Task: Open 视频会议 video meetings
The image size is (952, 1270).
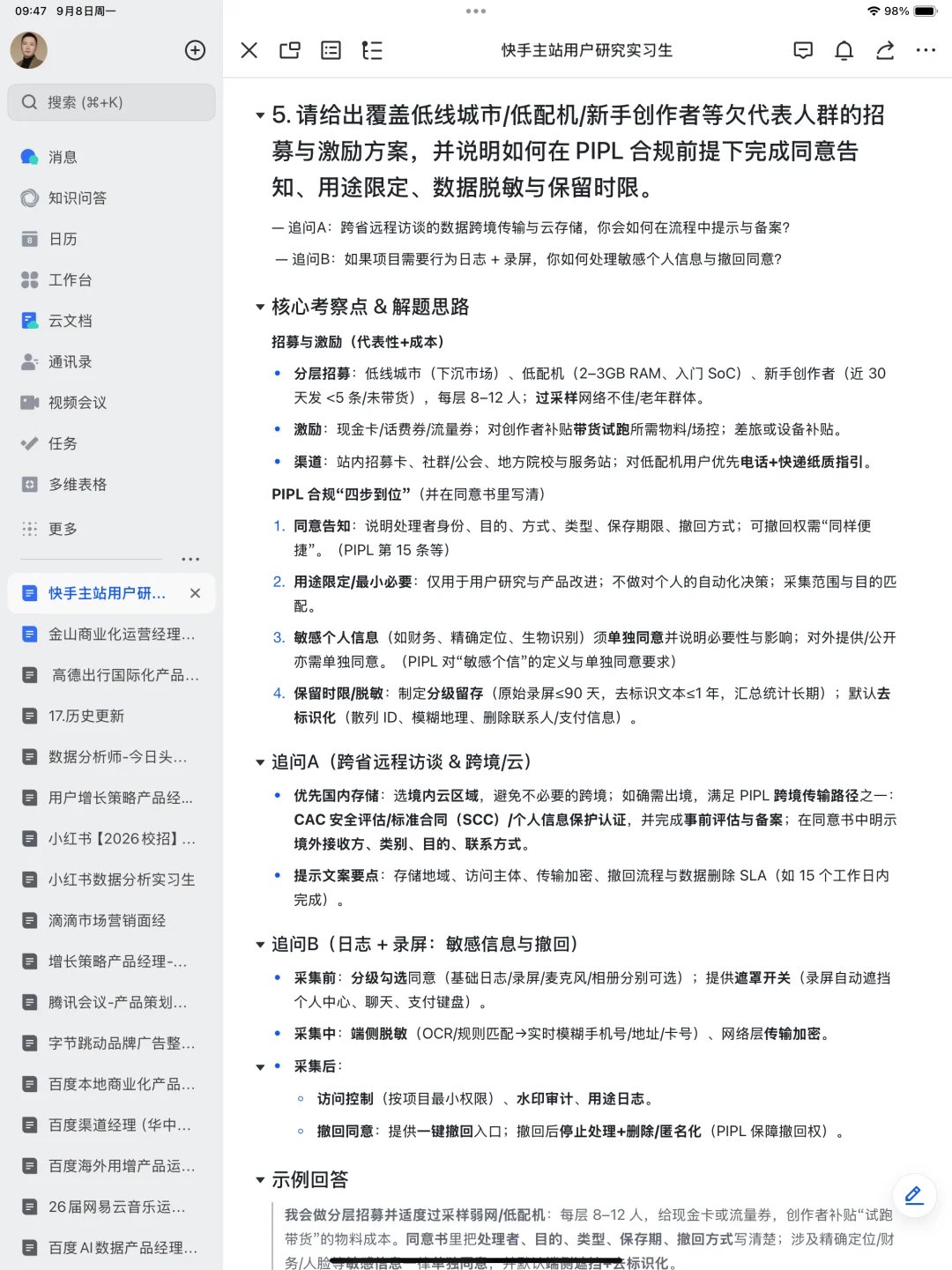Action: 111,403
